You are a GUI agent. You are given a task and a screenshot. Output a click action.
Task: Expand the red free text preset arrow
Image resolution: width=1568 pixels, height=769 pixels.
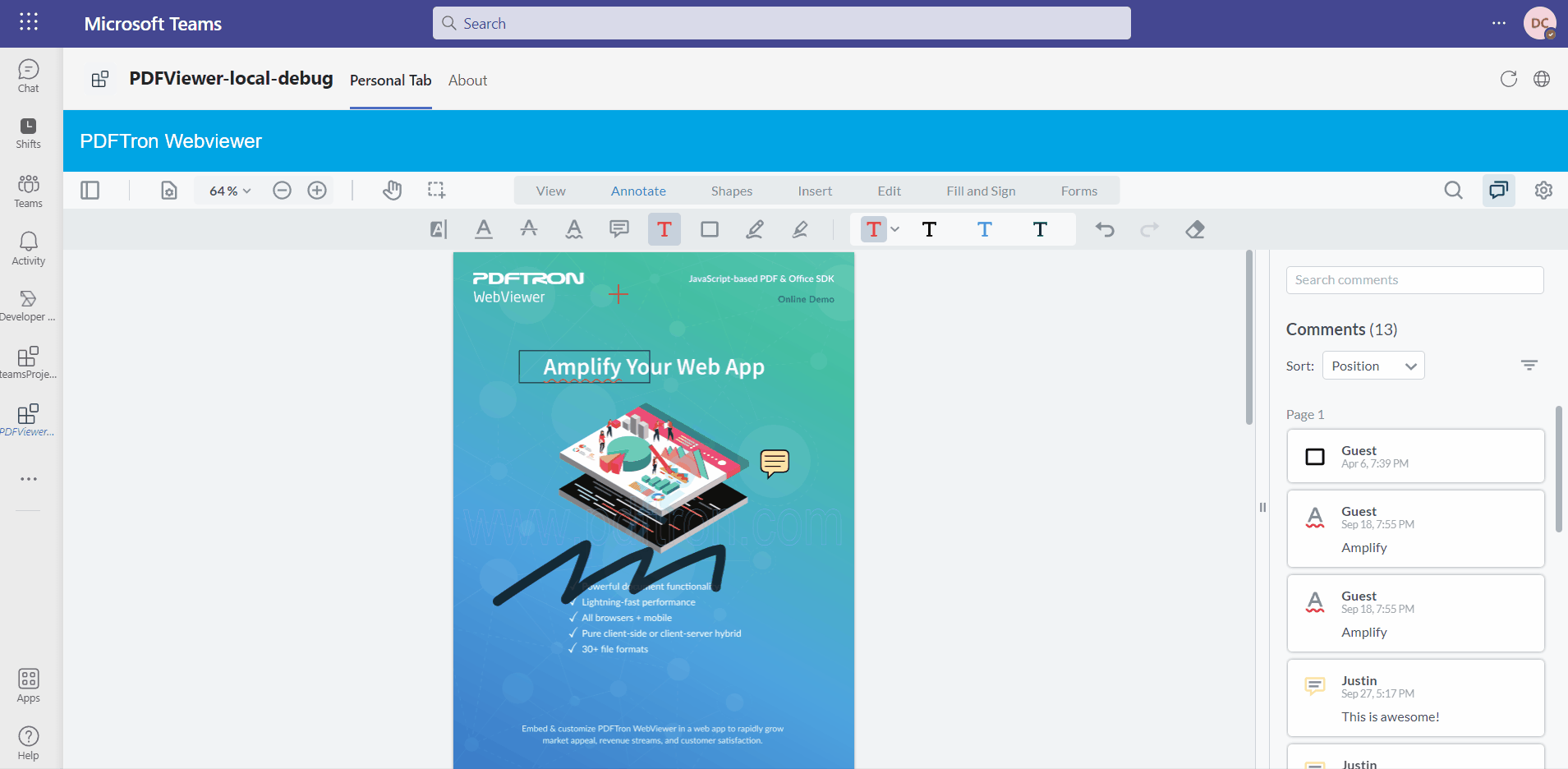tap(895, 230)
